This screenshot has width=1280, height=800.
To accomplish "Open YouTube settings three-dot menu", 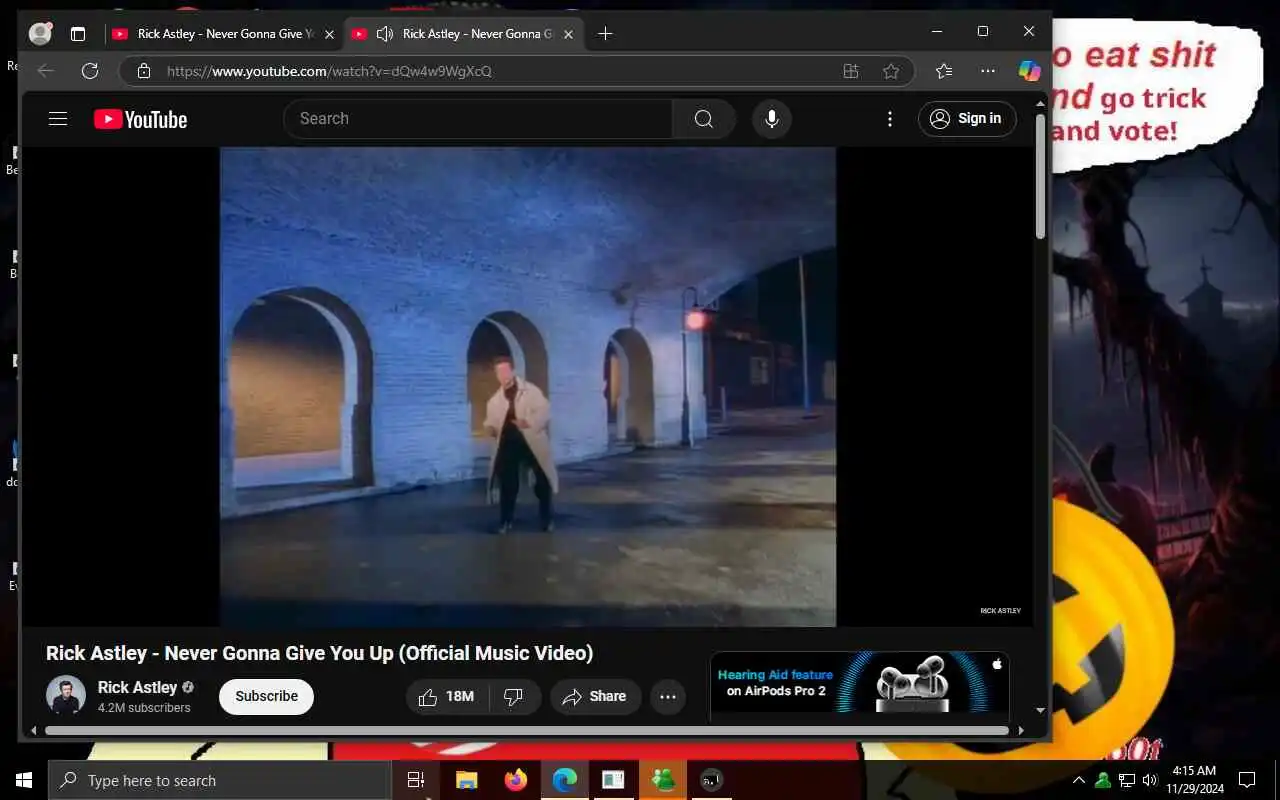I will [x=890, y=119].
